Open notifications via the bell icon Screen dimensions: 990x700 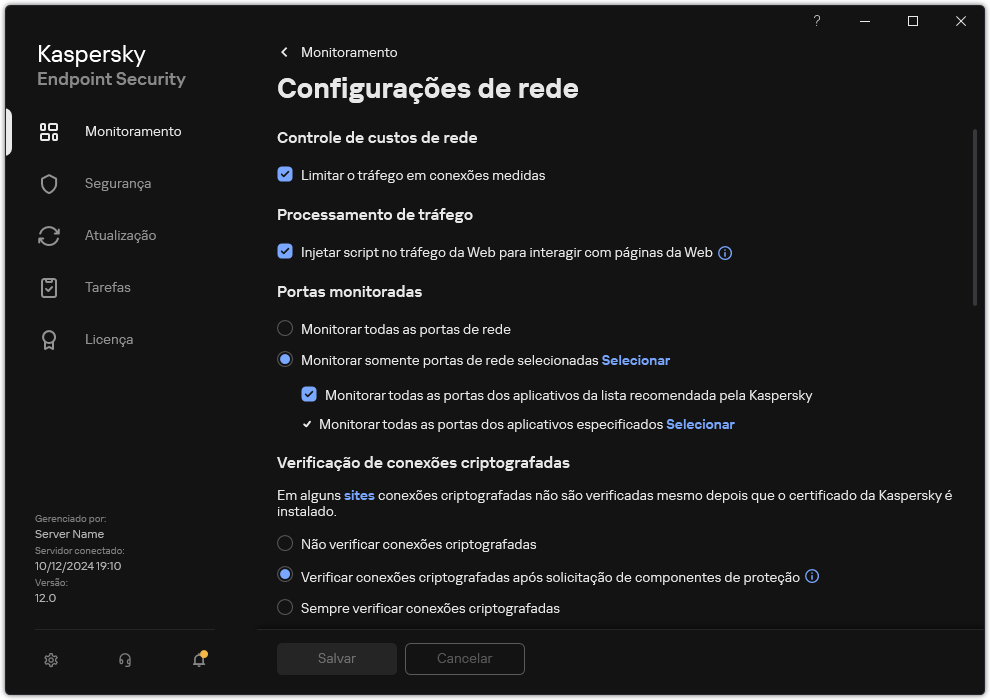coord(198,660)
